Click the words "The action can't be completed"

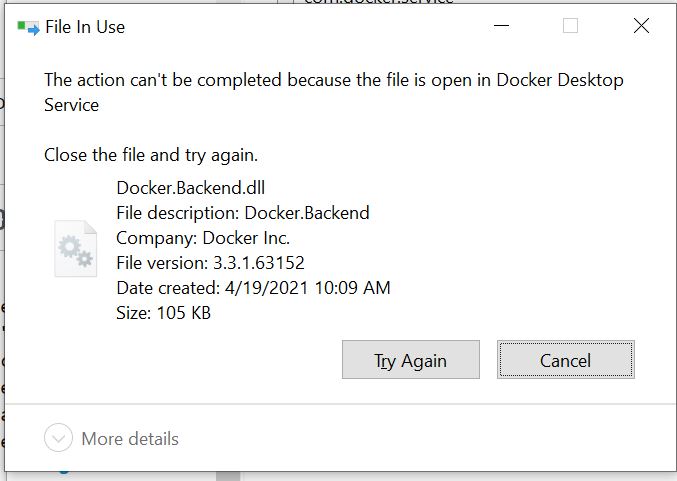(x=152, y=80)
